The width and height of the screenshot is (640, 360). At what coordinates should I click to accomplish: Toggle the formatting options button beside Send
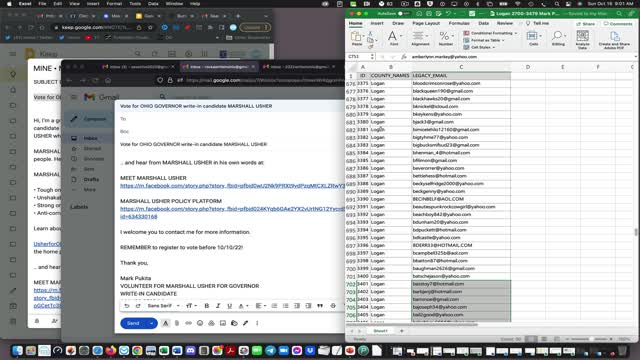tap(165, 323)
